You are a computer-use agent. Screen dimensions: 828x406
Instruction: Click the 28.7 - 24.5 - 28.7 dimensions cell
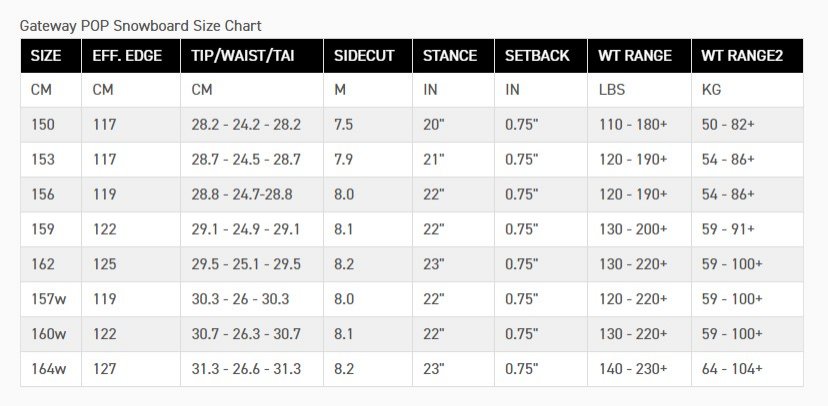click(252, 159)
